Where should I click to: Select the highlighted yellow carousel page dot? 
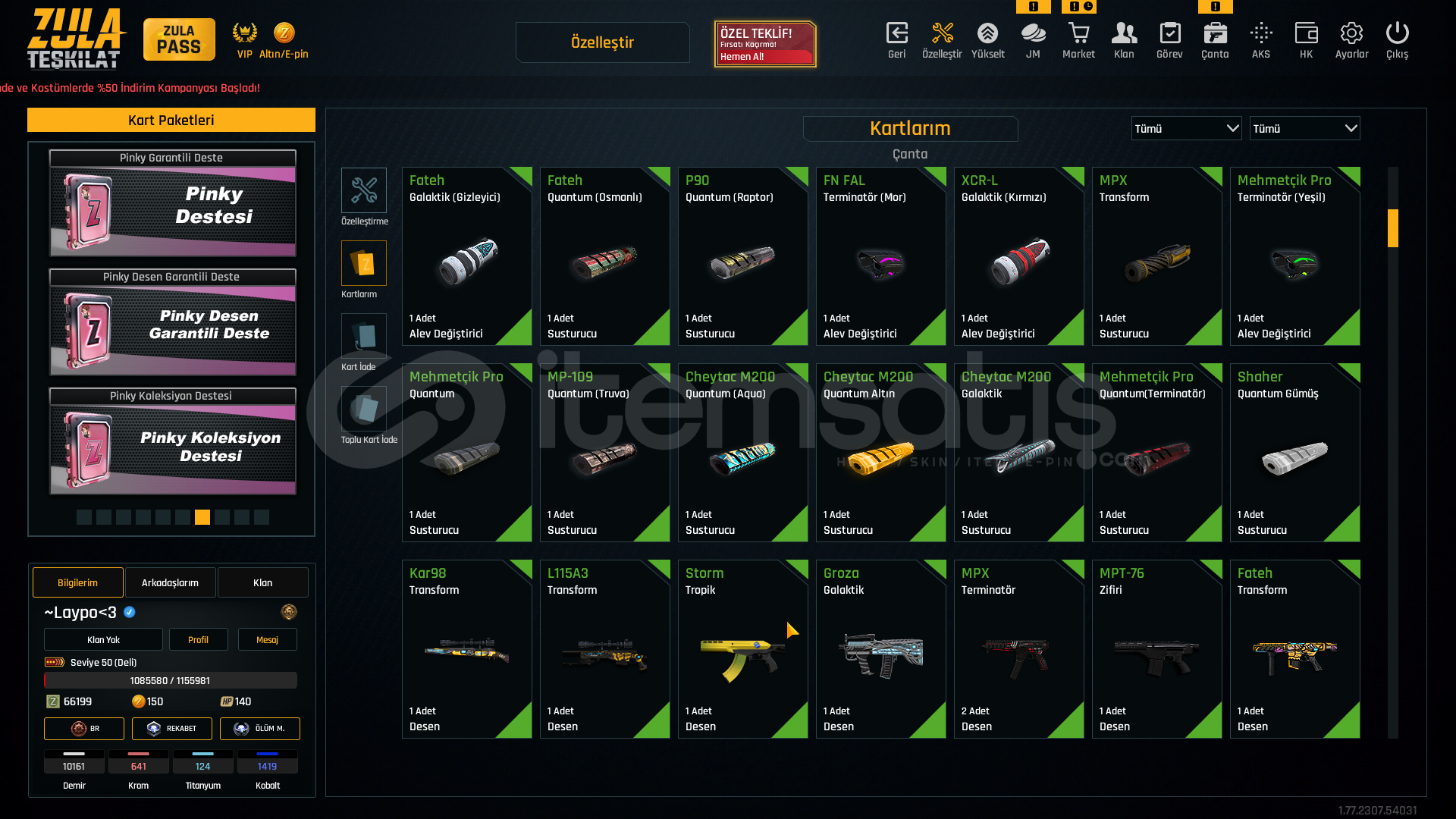[202, 517]
